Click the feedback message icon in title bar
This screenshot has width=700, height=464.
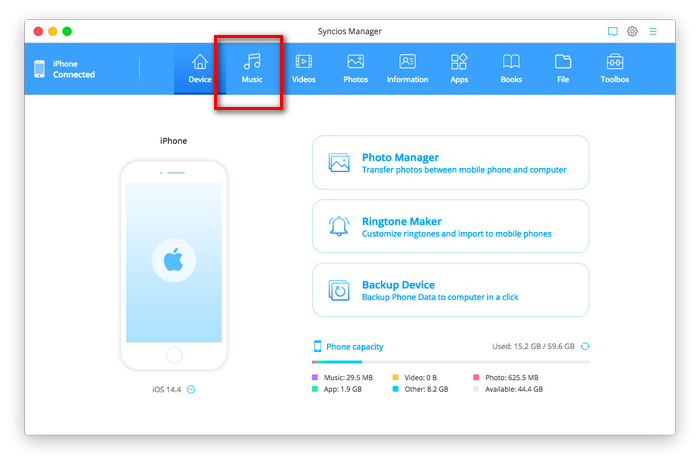click(x=612, y=31)
